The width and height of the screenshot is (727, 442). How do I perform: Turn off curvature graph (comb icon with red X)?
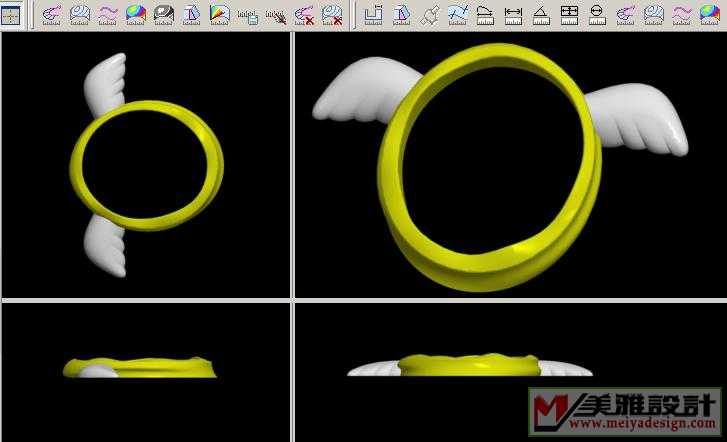304,15
